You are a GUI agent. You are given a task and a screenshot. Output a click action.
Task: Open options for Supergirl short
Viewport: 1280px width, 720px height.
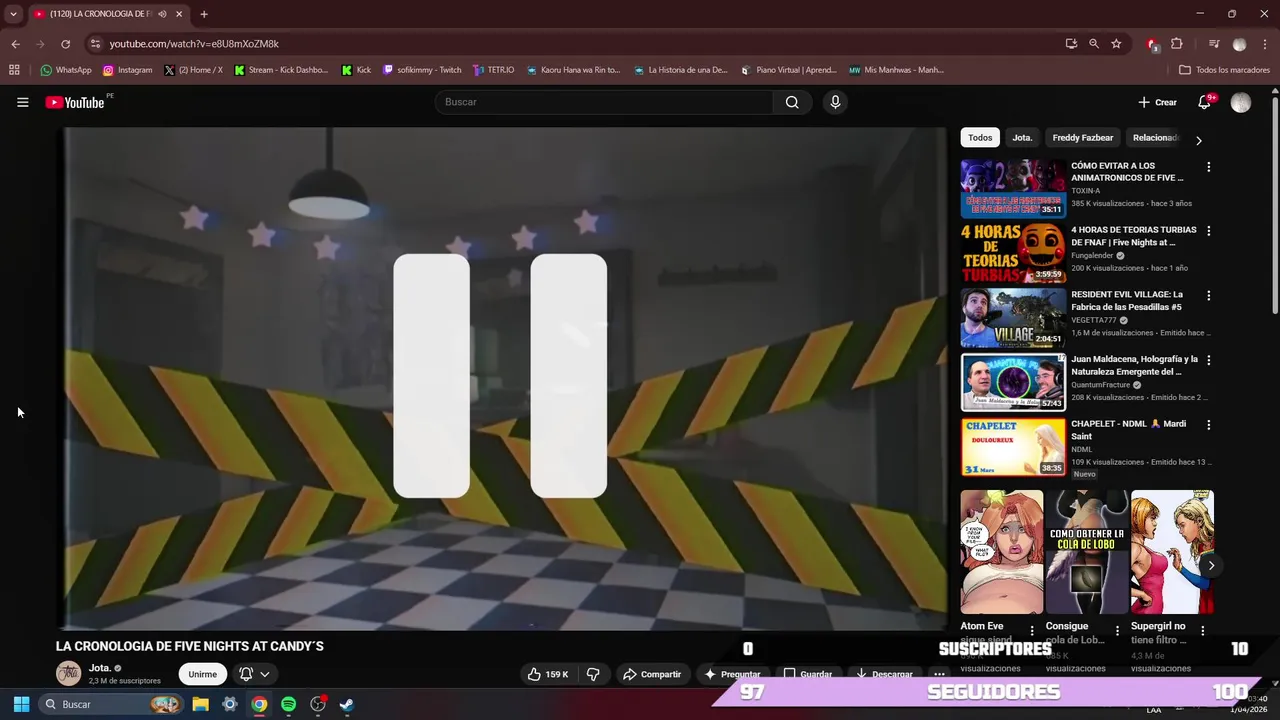tap(1202, 631)
